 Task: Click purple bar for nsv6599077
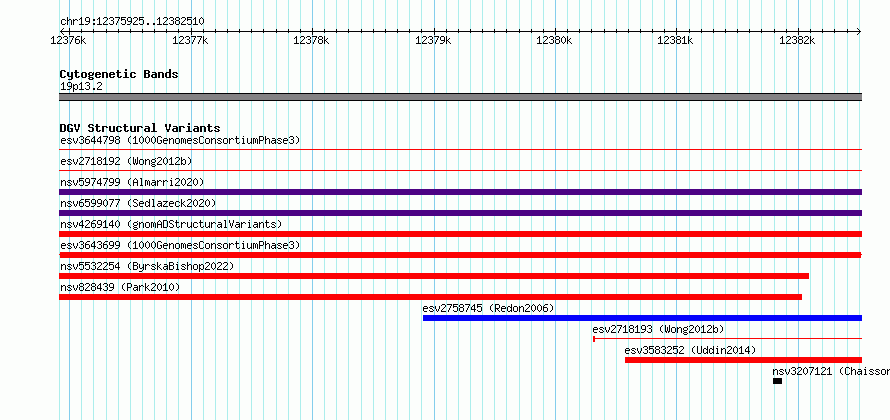[460, 213]
